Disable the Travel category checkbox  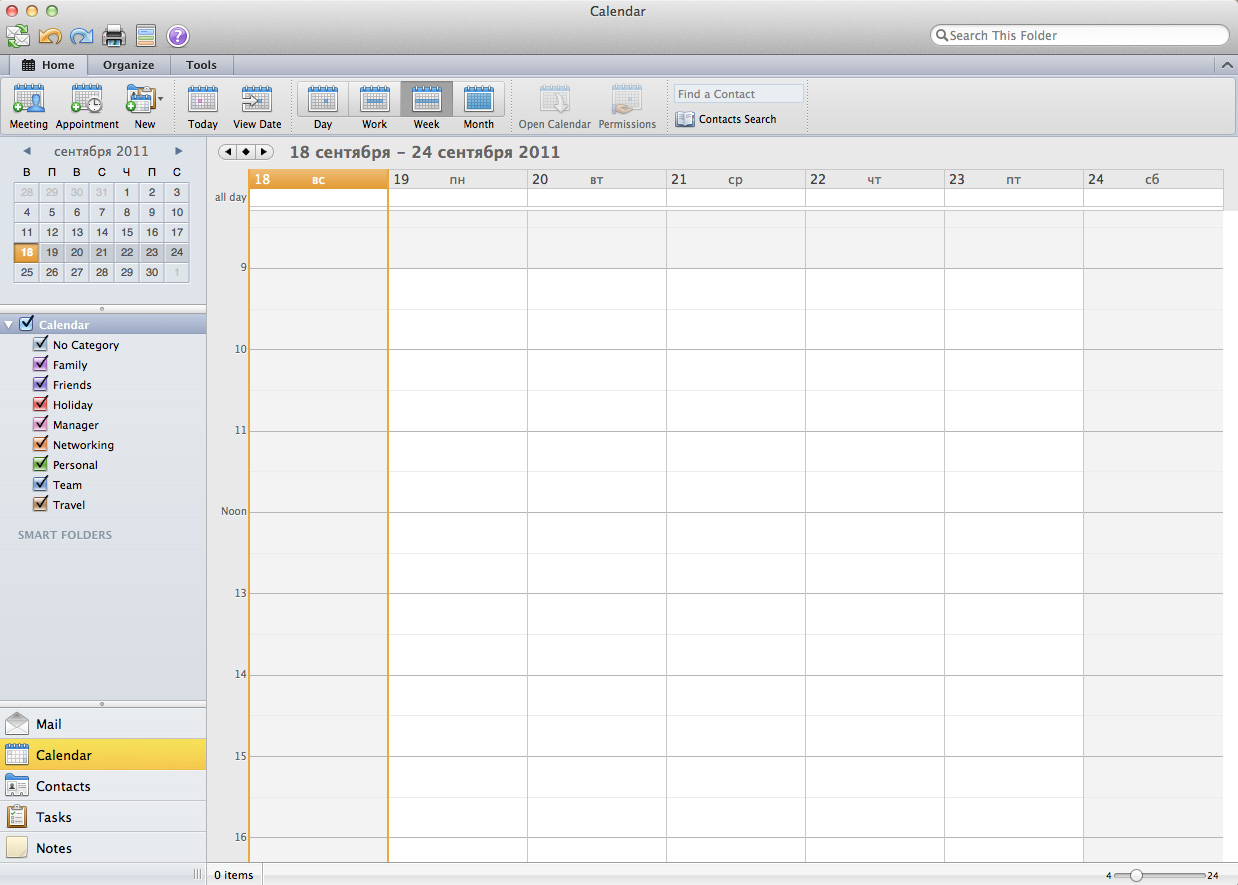pos(41,504)
